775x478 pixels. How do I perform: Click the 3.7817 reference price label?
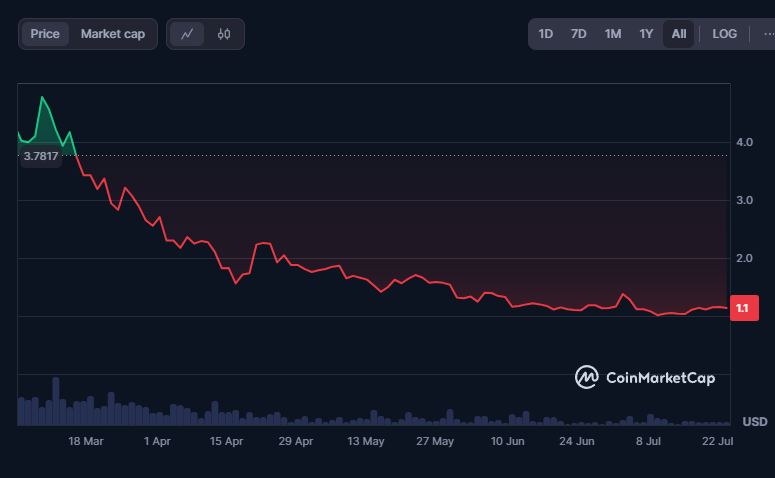pos(41,157)
